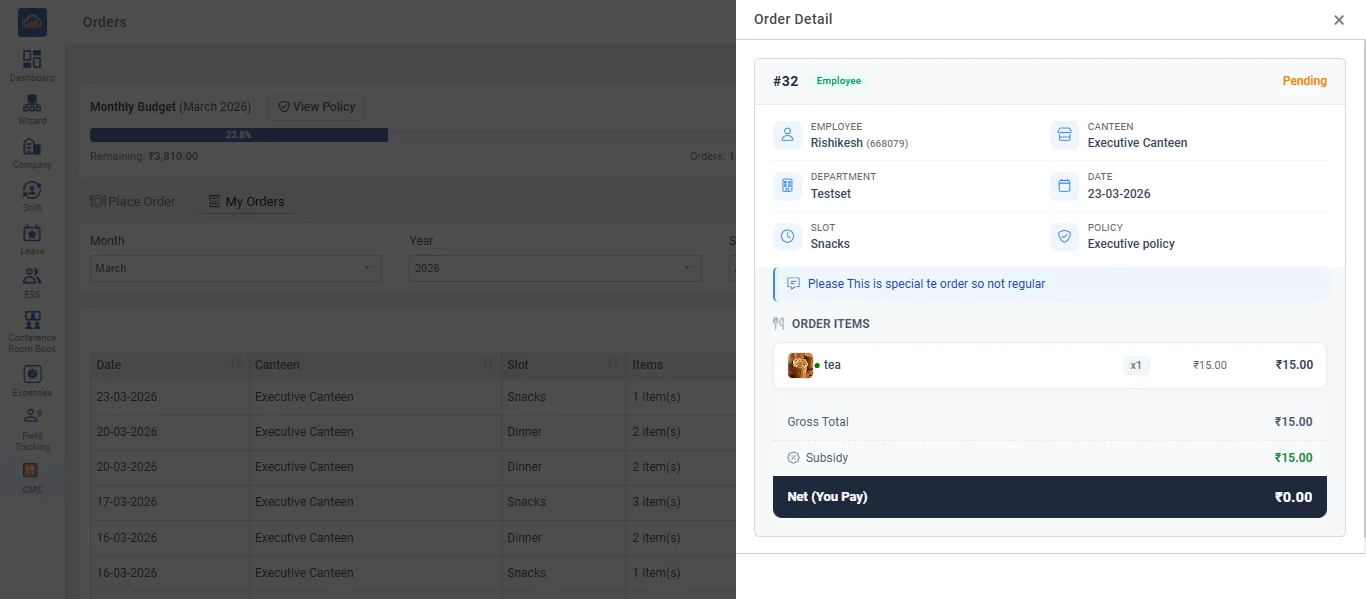Expand the Year dropdown showing 2026
This screenshot has height=599, width=1366.
[555, 268]
